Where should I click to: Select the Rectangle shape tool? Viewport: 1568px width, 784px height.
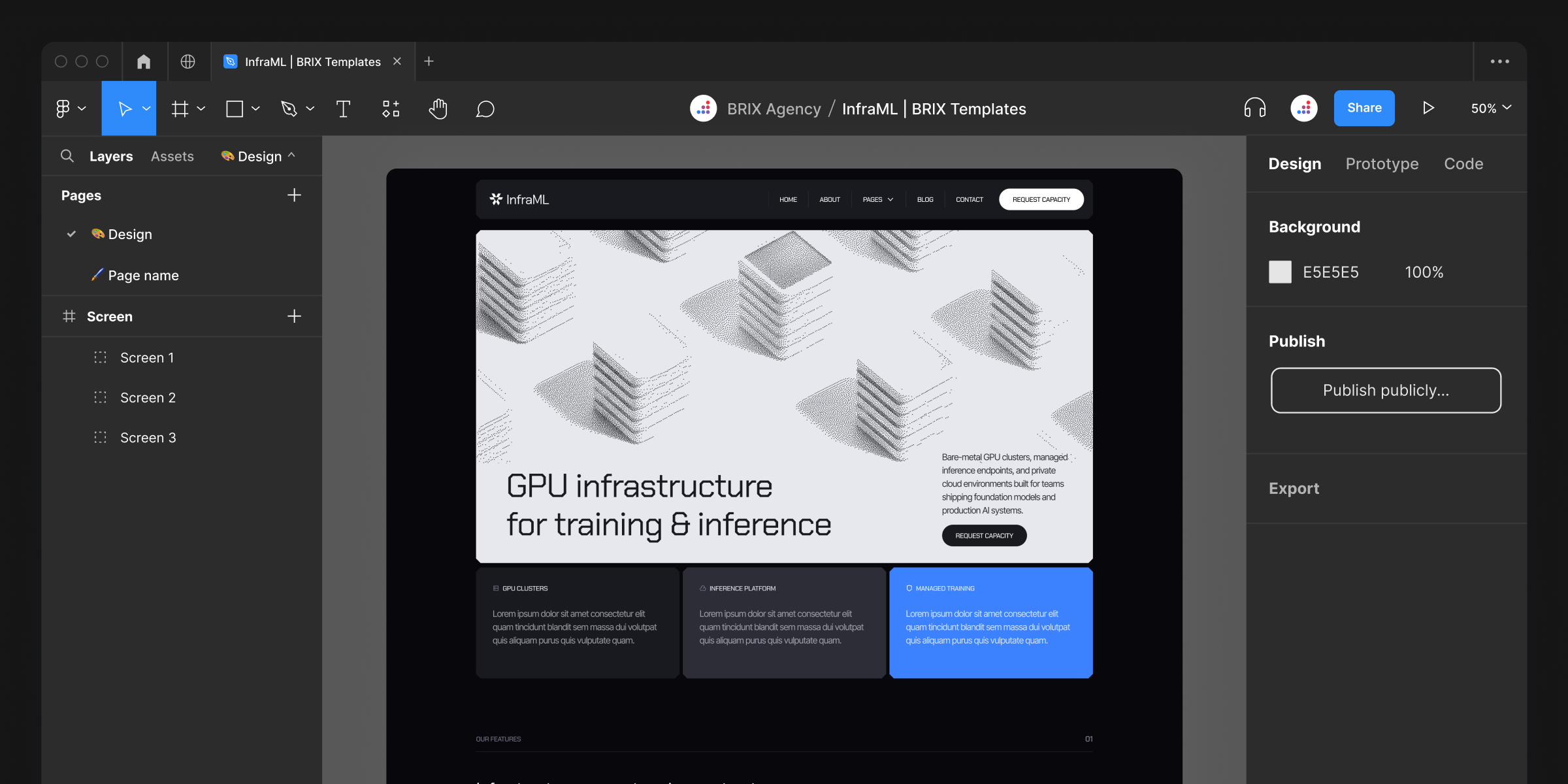(x=235, y=108)
